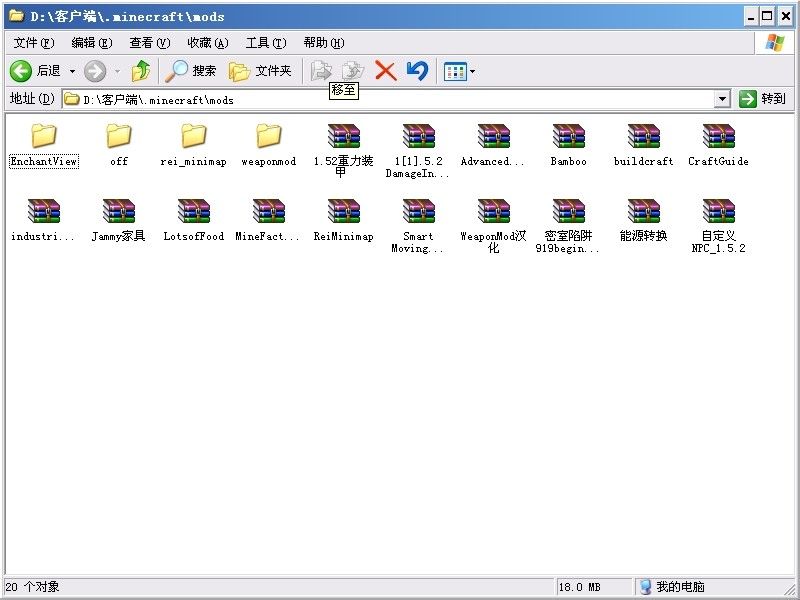Image resolution: width=800 pixels, height=600 pixels.
Task: Select the 密室陷阱919begin archive icon
Action: (x=569, y=211)
